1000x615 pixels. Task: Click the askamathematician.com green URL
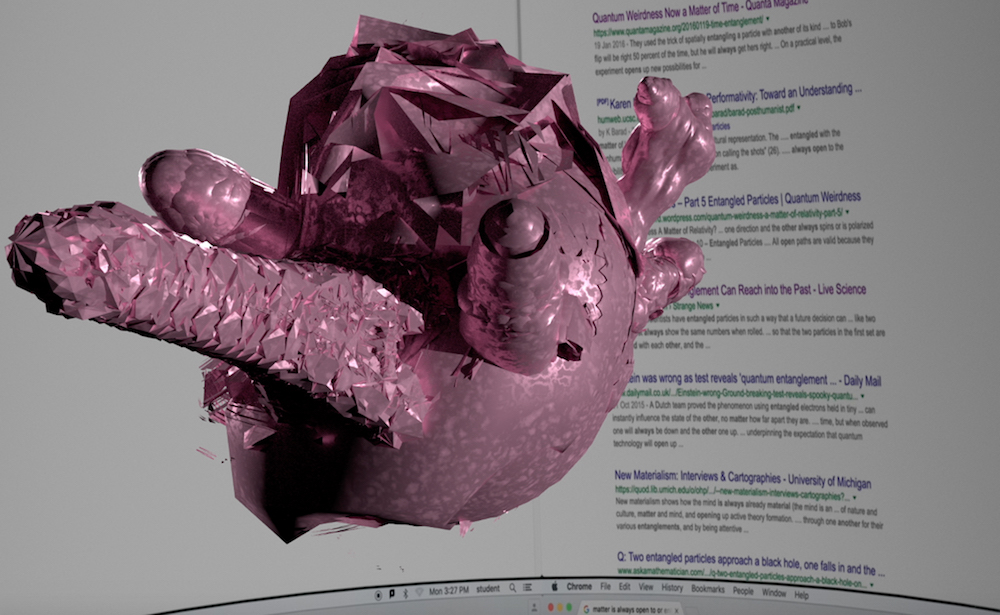coord(742,578)
